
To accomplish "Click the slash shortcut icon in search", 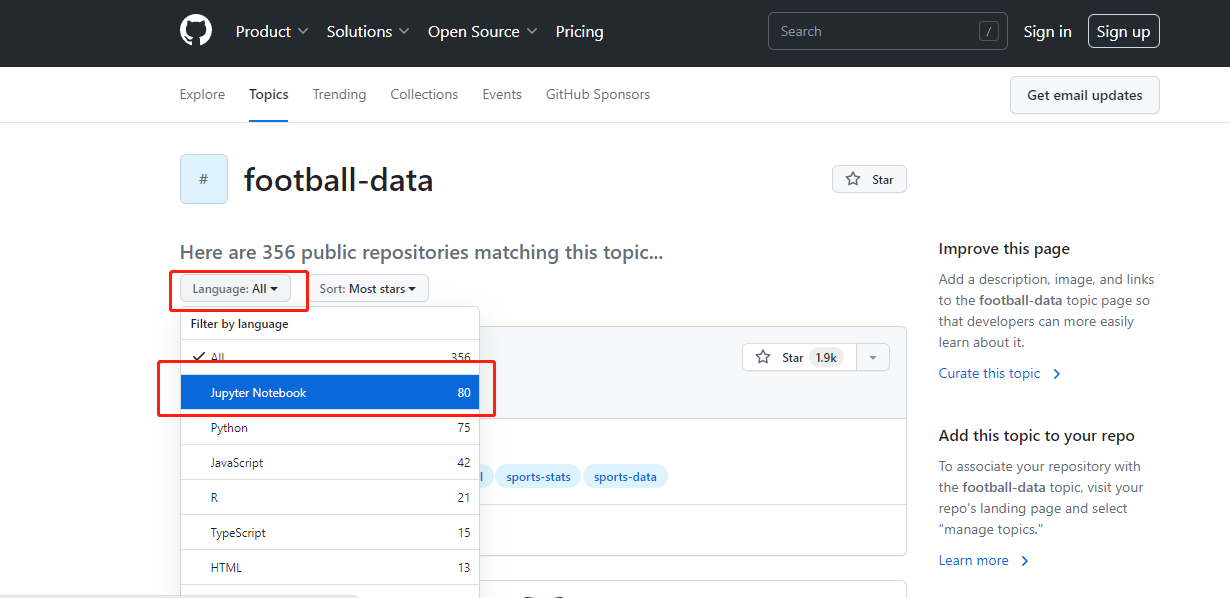I will (989, 31).
